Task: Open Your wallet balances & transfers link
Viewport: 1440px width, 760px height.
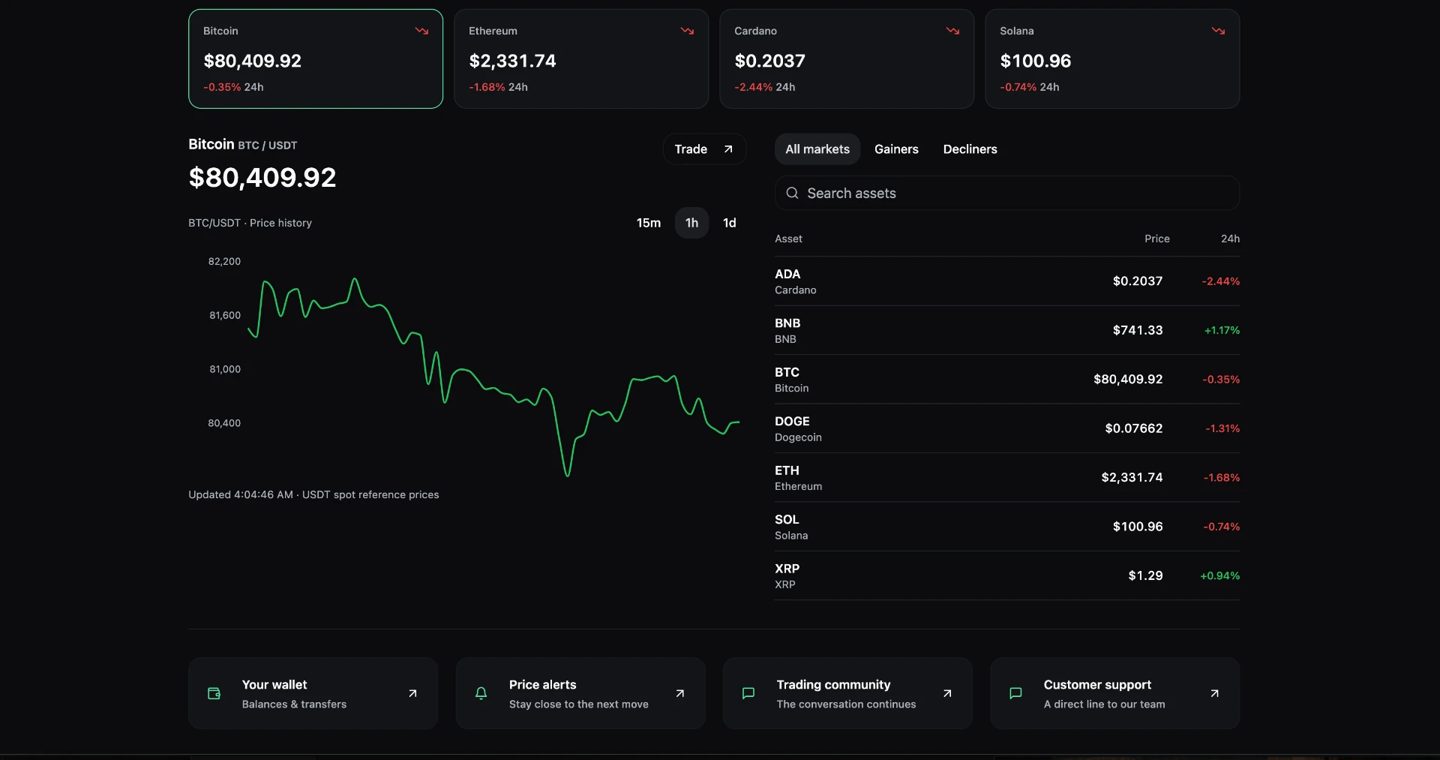Action: coord(313,693)
